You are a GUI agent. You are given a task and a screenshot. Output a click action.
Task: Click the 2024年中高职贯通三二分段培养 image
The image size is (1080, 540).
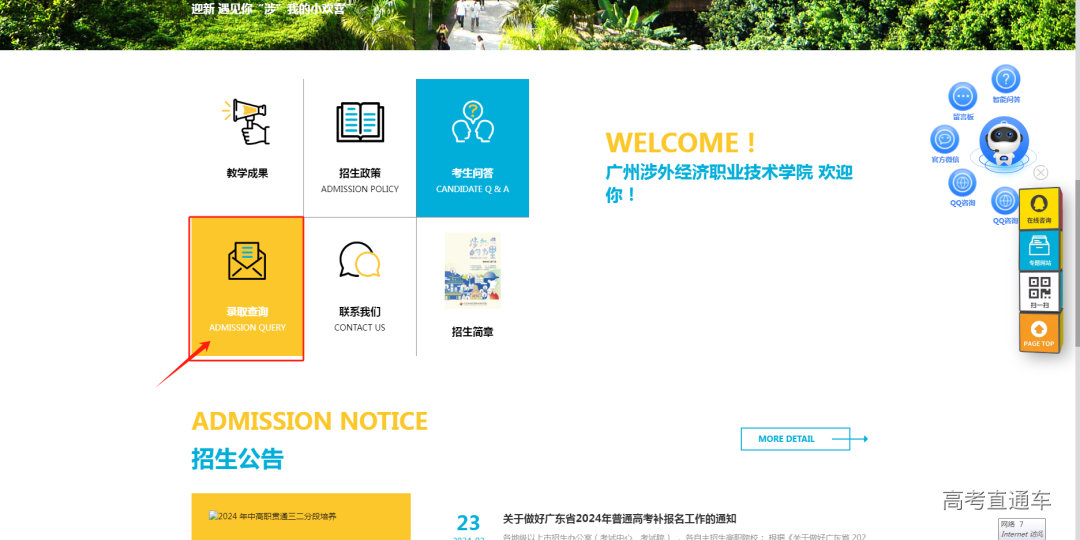point(300,516)
